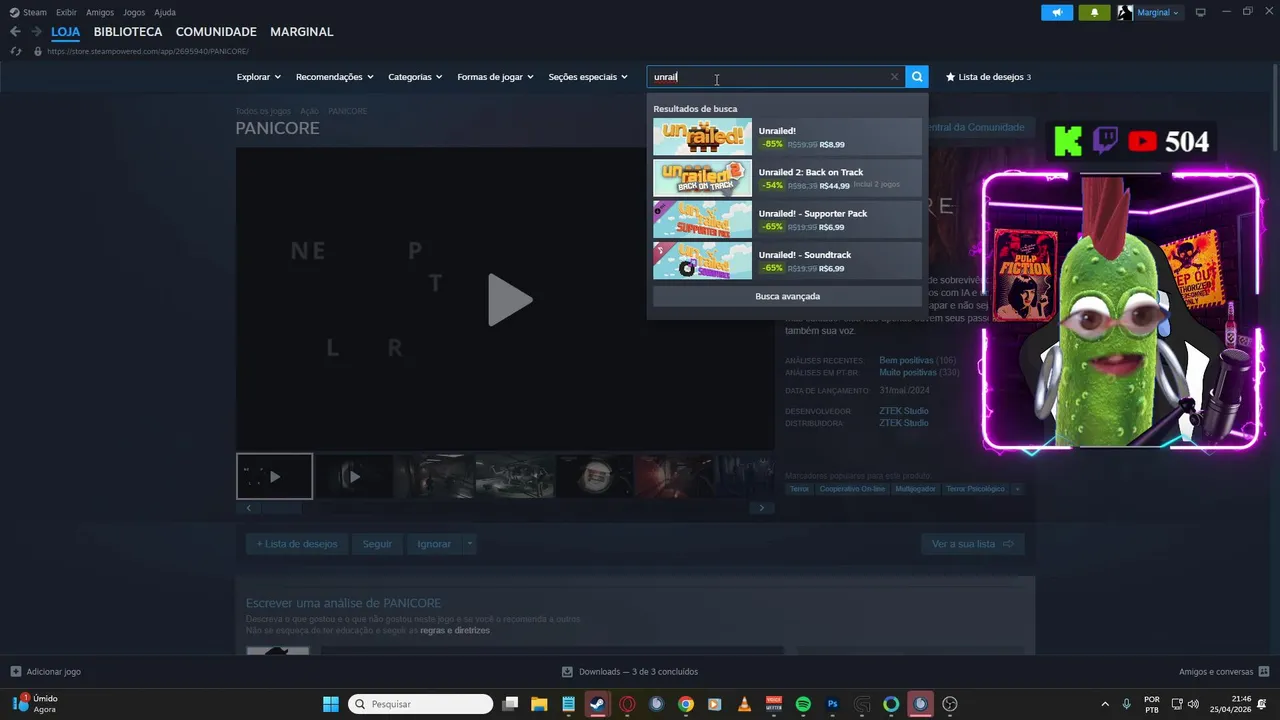Viewport: 1280px width, 720px height.
Task: Switch to the COMUNIDADE tab
Action: point(216,32)
